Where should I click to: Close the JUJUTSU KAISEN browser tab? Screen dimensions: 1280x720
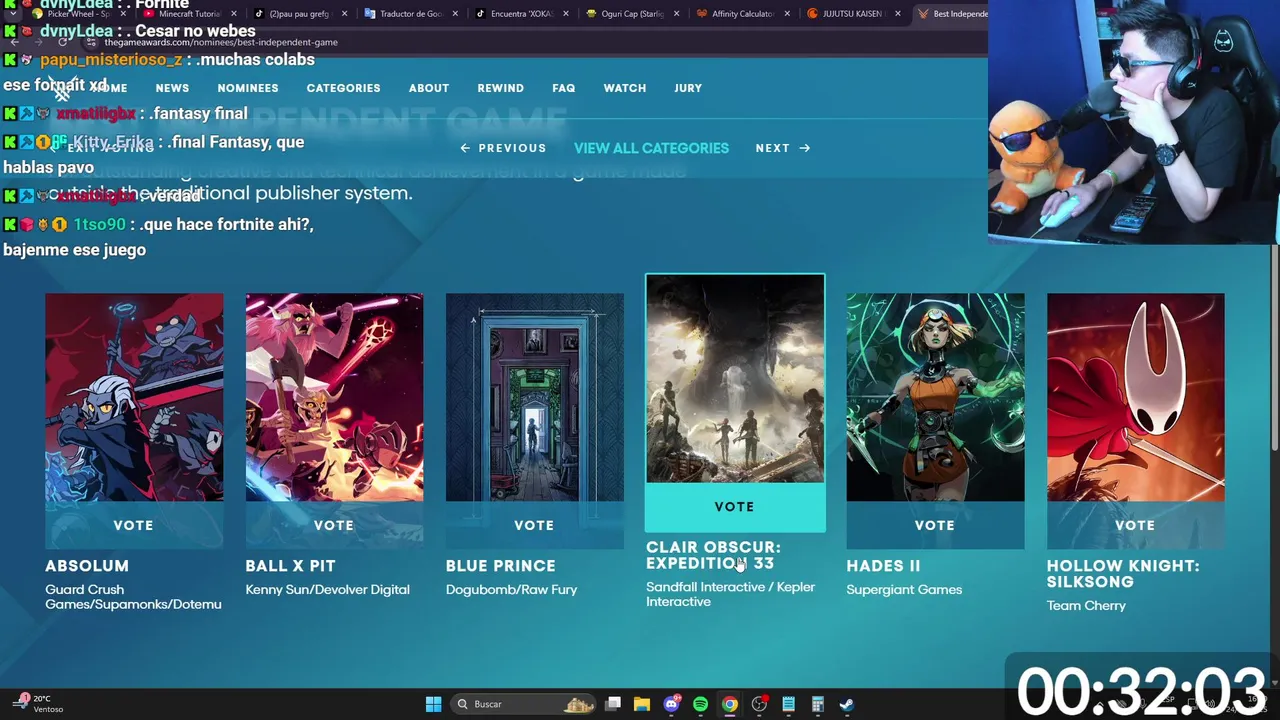coord(897,14)
